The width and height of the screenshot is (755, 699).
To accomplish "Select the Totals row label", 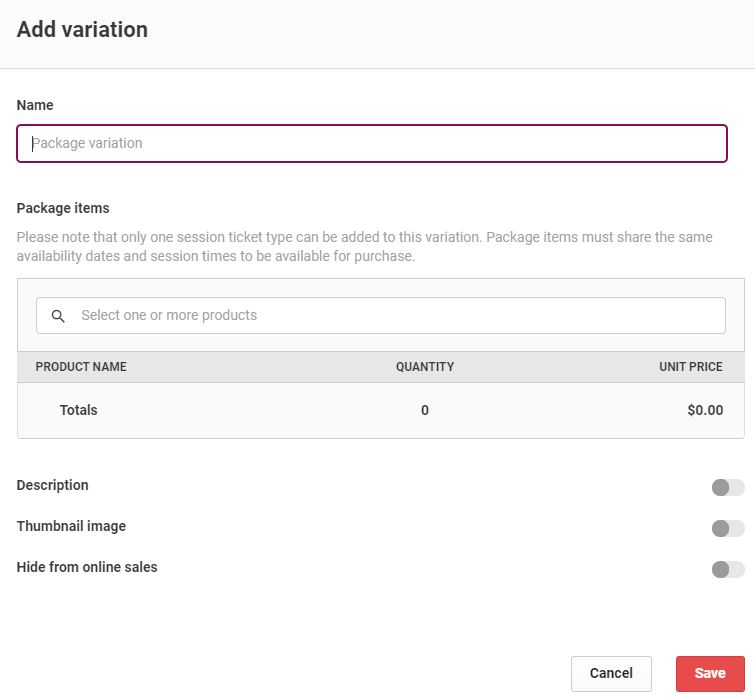I will (x=78, y=410).
